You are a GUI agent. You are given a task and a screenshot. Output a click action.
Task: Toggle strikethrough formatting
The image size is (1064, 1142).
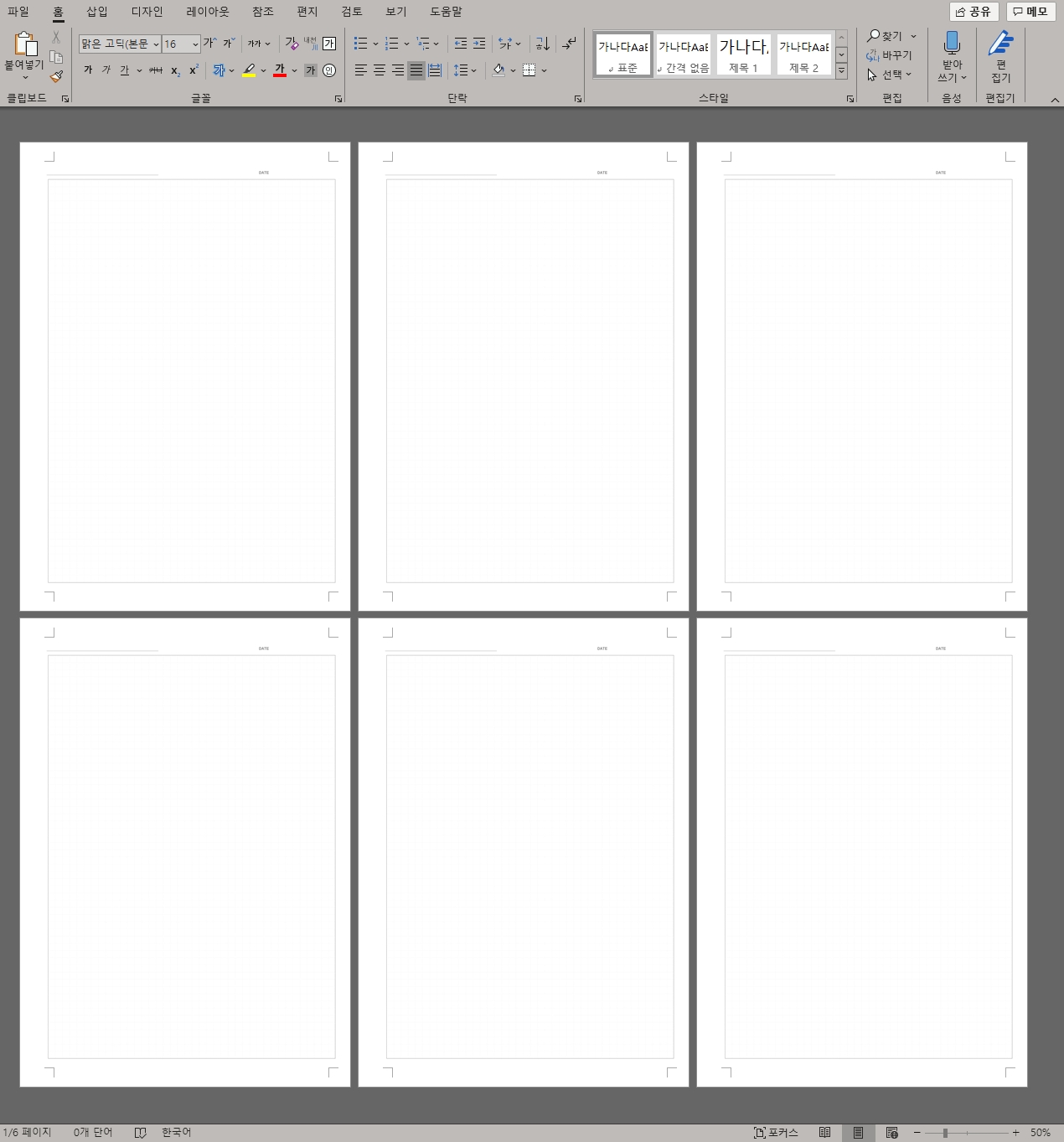pos(156,70)
